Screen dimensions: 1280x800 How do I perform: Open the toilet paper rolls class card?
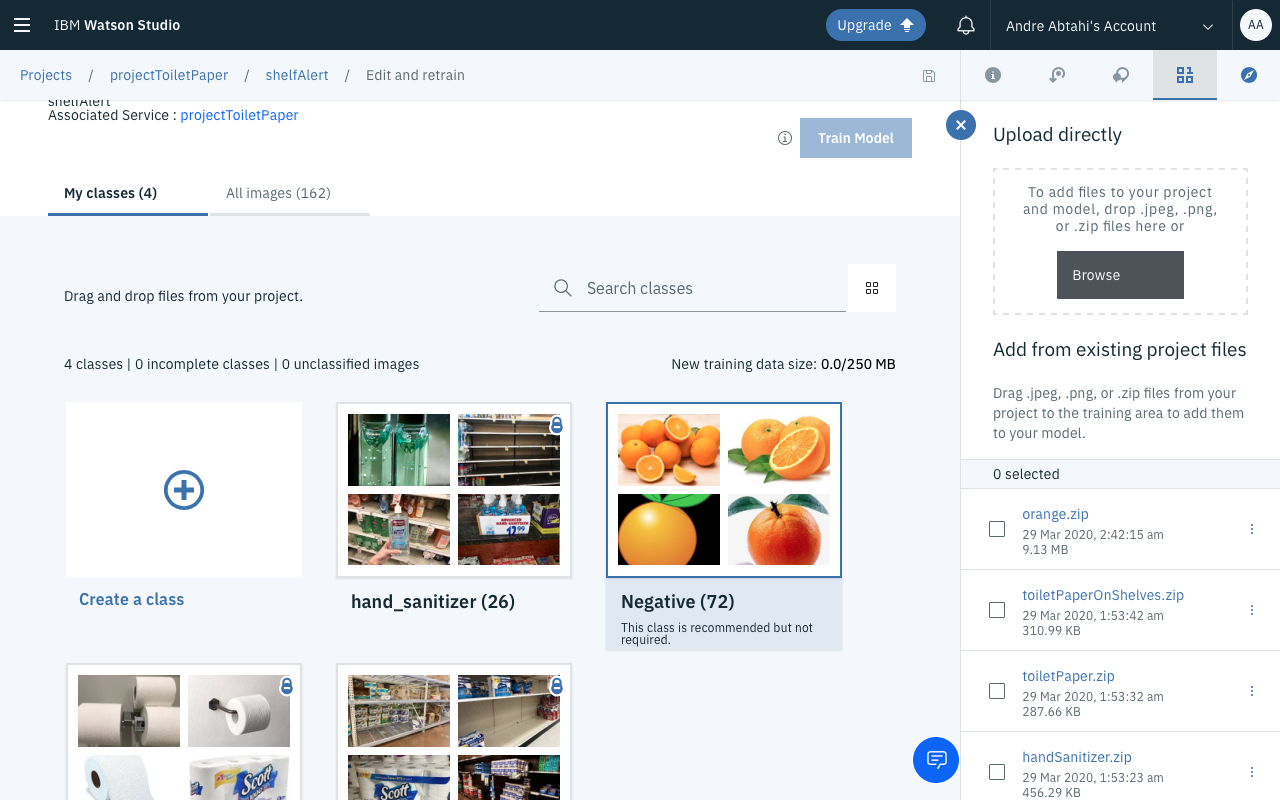(184, 731)
